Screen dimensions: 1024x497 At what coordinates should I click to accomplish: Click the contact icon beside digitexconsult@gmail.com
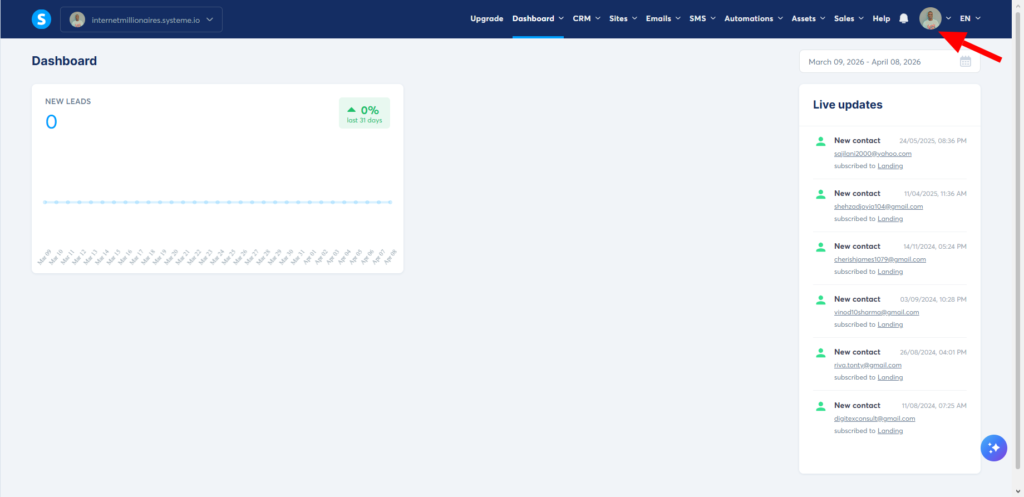coord(821,405)
